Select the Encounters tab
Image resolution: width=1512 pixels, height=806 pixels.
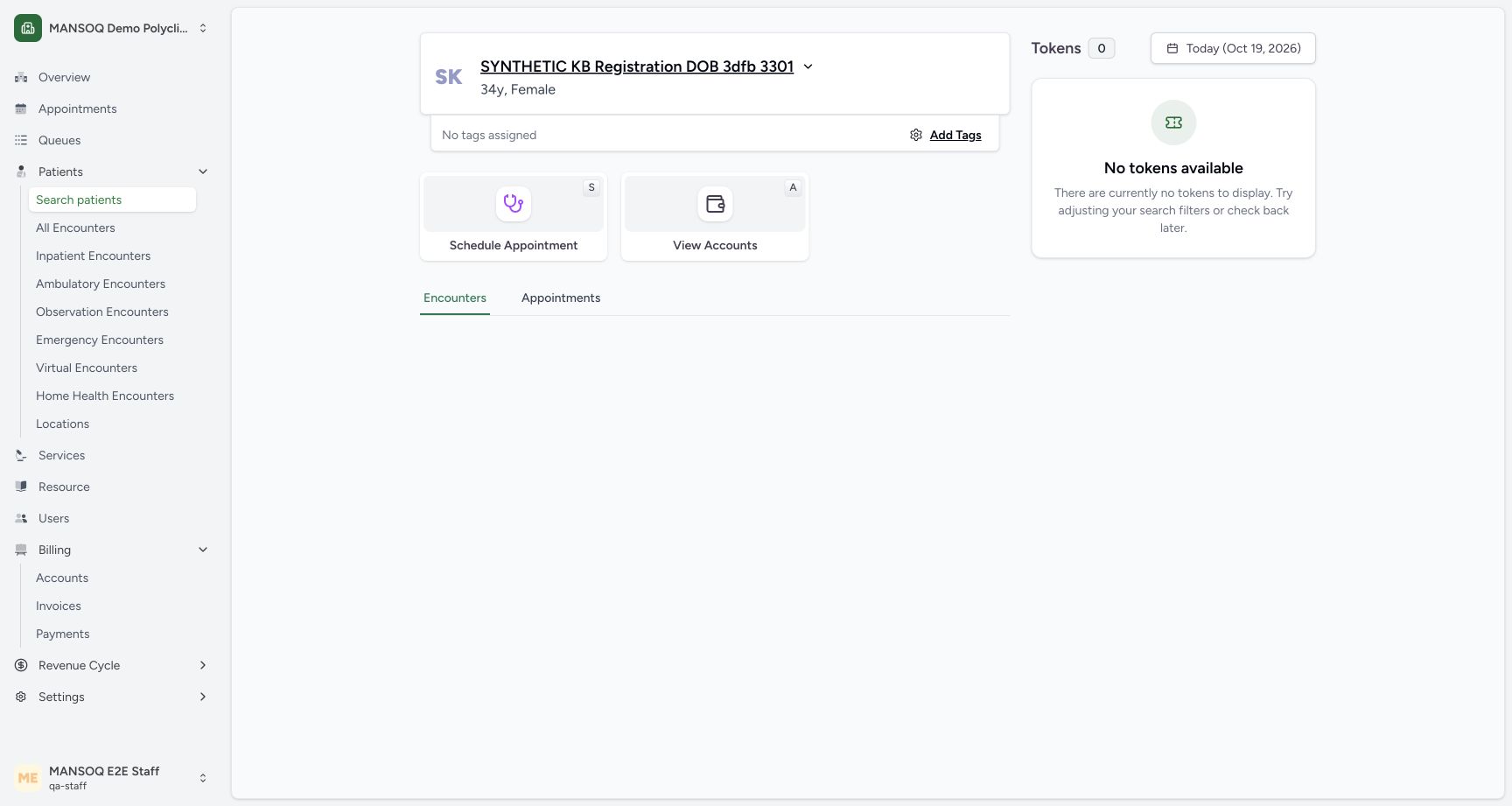(x=455, y=298)
